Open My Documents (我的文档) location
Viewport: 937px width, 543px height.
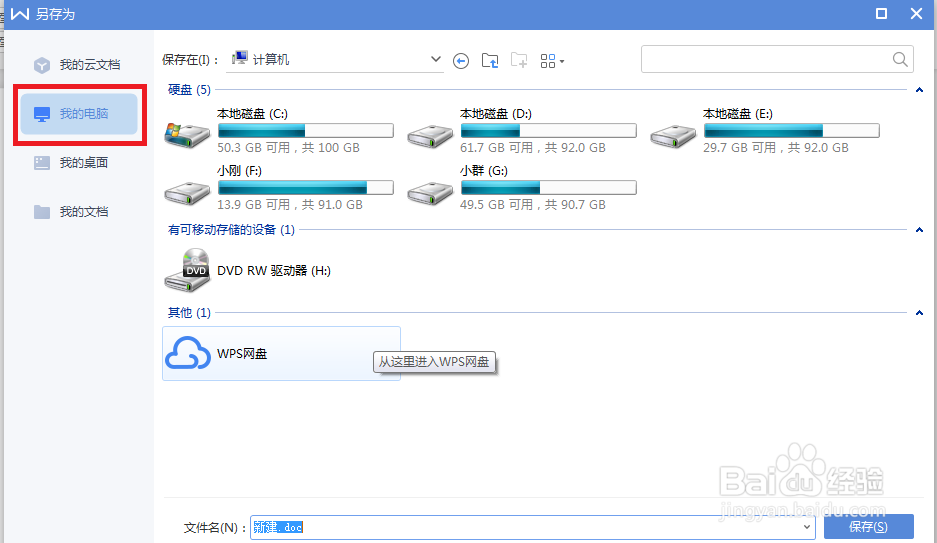pyautogui.click(x=84, y=211)
